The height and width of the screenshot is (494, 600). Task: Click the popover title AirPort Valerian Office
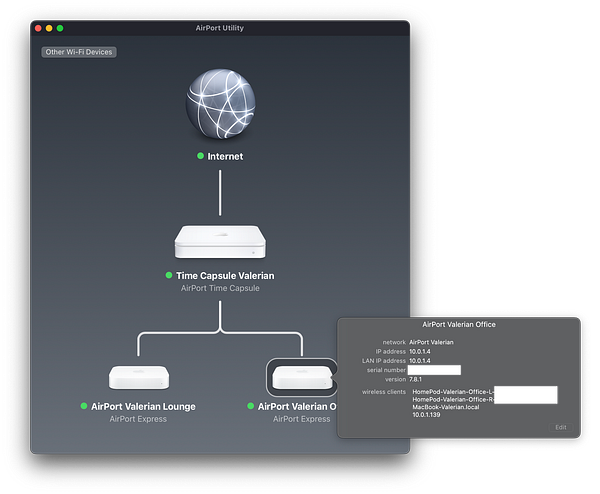[459, 324]
